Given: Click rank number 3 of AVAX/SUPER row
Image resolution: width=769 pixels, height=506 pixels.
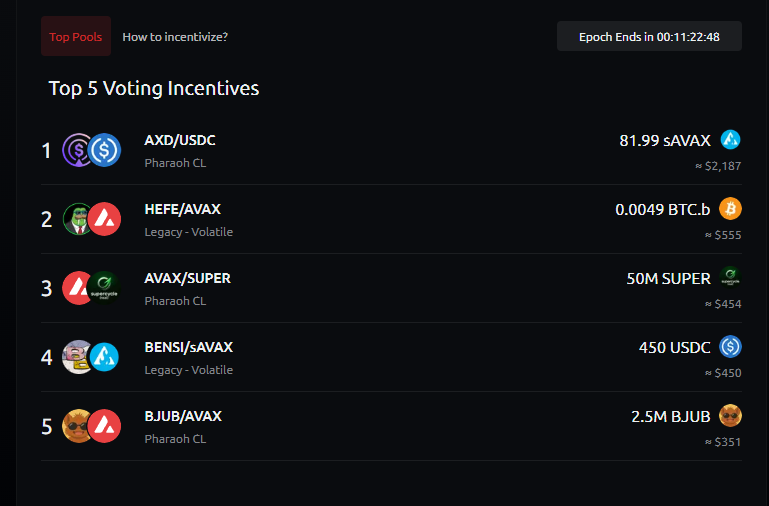Looking at the screenshot, I should click(x=47, y=289).
